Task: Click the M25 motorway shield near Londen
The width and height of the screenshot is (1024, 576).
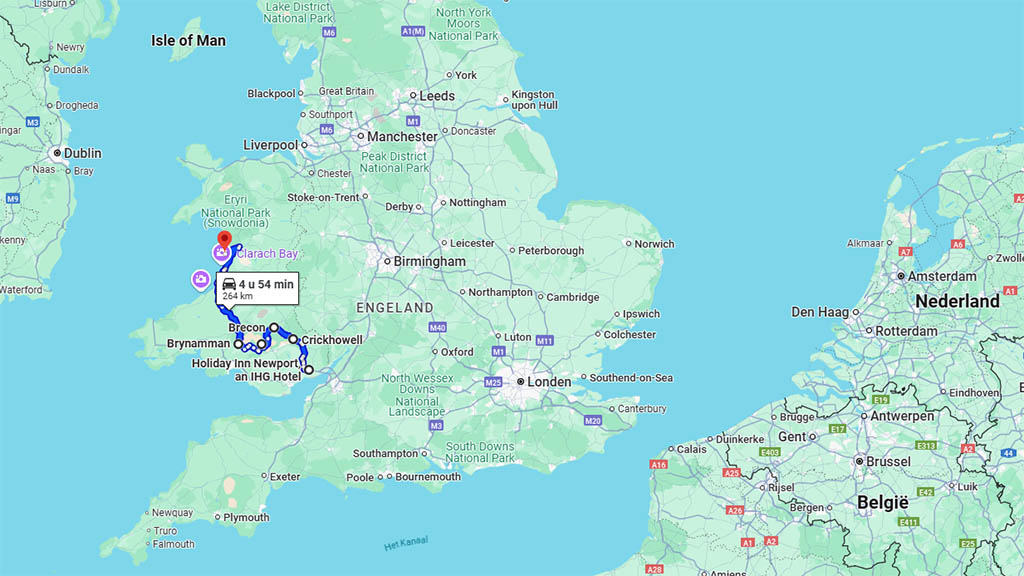Action: (493, 382)
